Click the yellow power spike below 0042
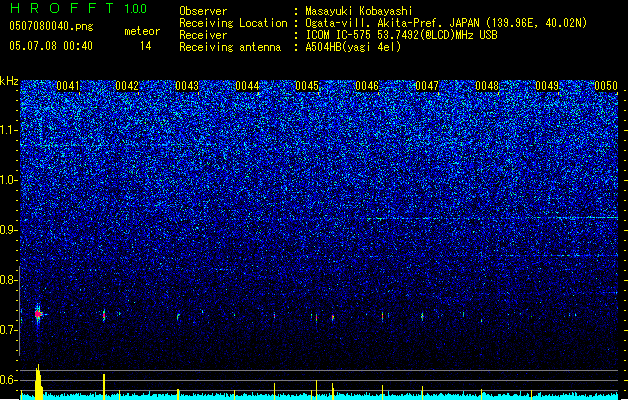 (x=104, y=387)
